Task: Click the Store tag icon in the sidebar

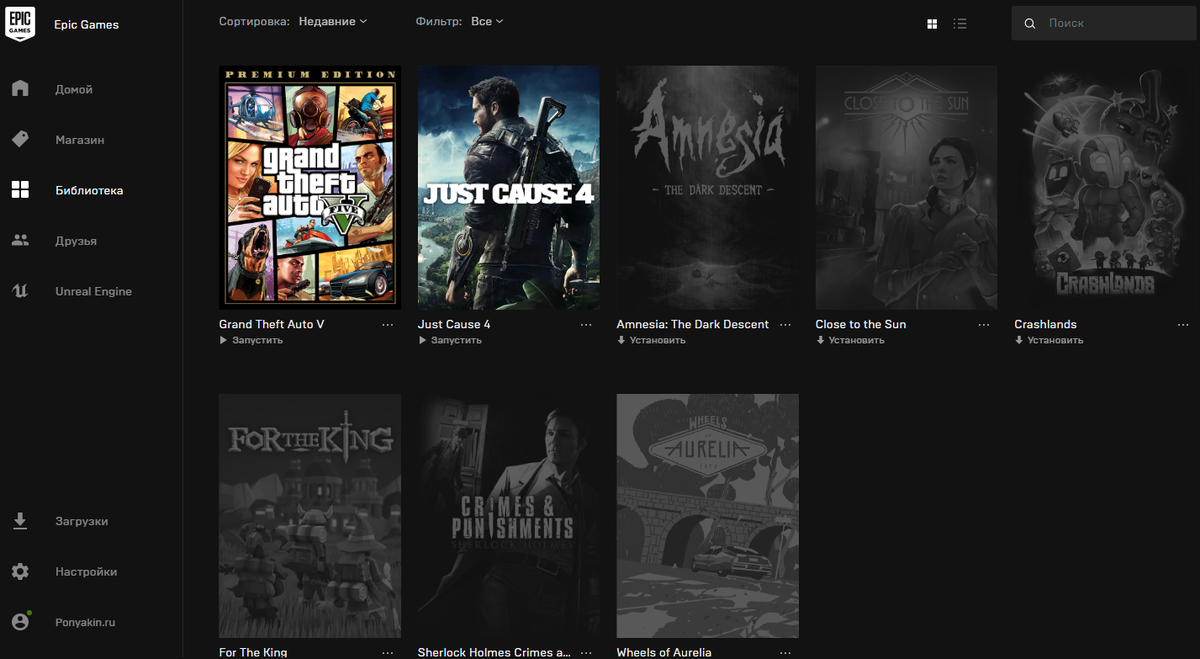Action: 20,140
